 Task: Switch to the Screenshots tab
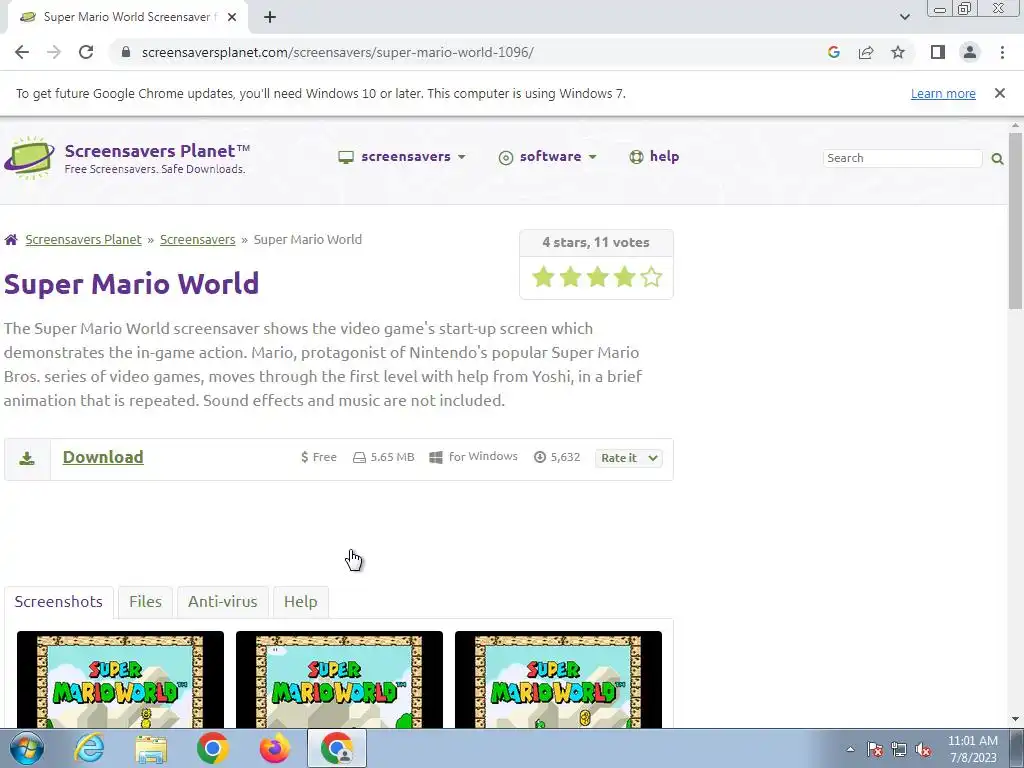59,602
